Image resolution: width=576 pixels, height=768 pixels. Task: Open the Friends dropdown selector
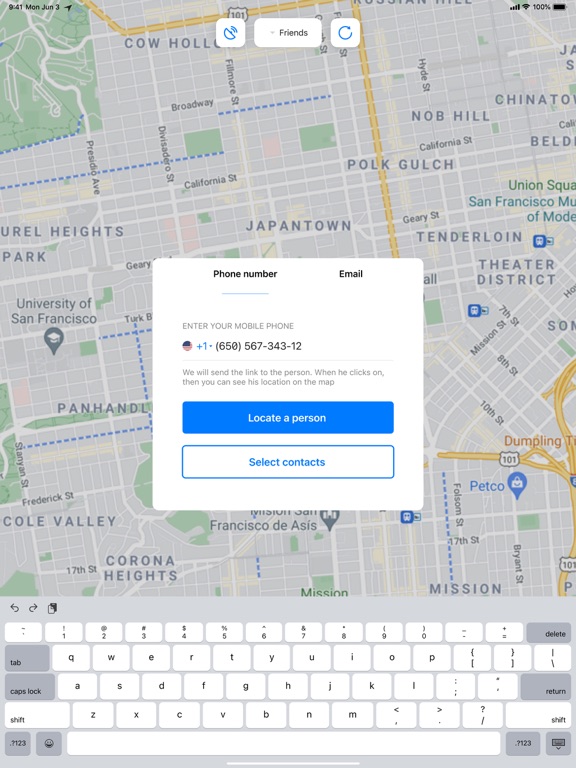pos(288,33)
